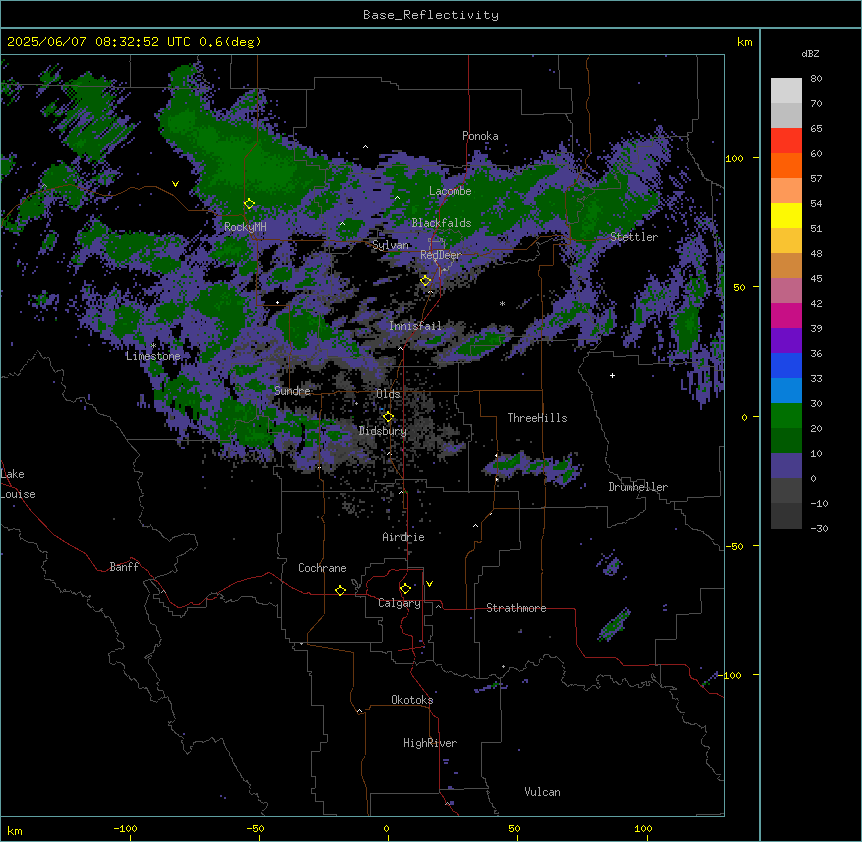Click the 0 tick label on the bottom axis
The height and width of the screenshot is (842, 862).
coord(386,828)
